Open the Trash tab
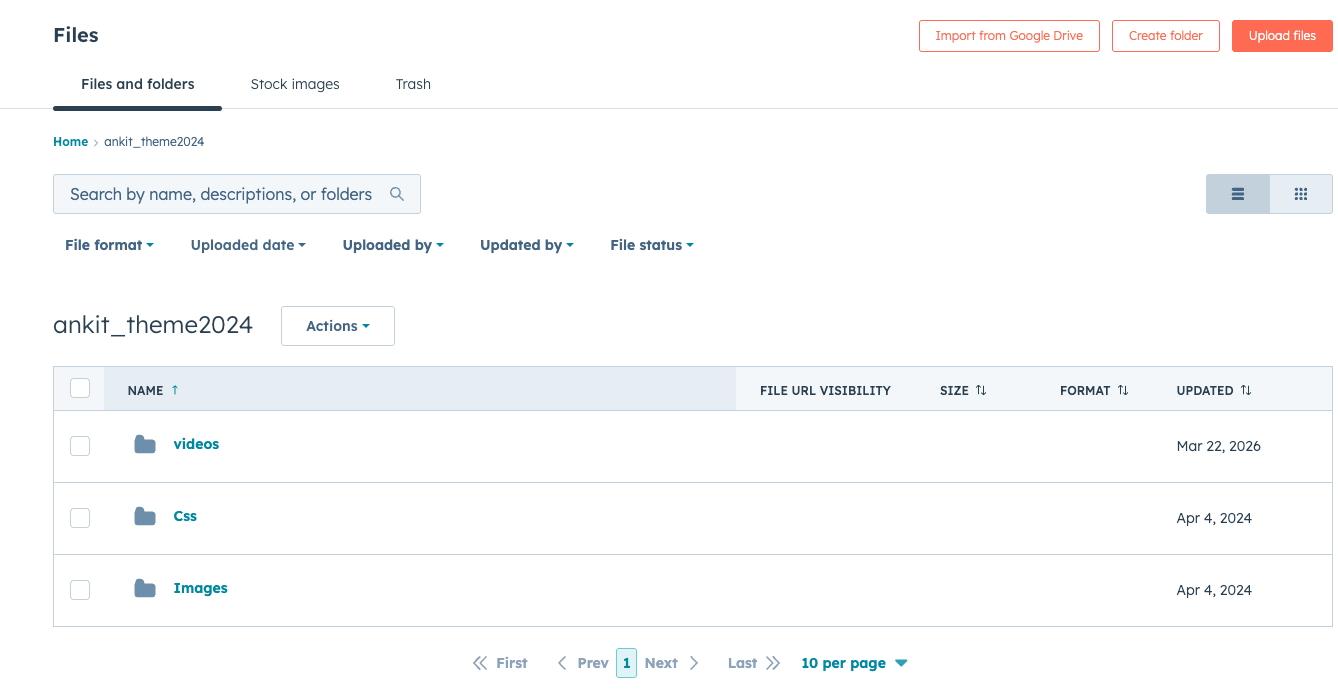This screenshot has width=1338, height=699. pyautogui.click(x=413, y=84)
